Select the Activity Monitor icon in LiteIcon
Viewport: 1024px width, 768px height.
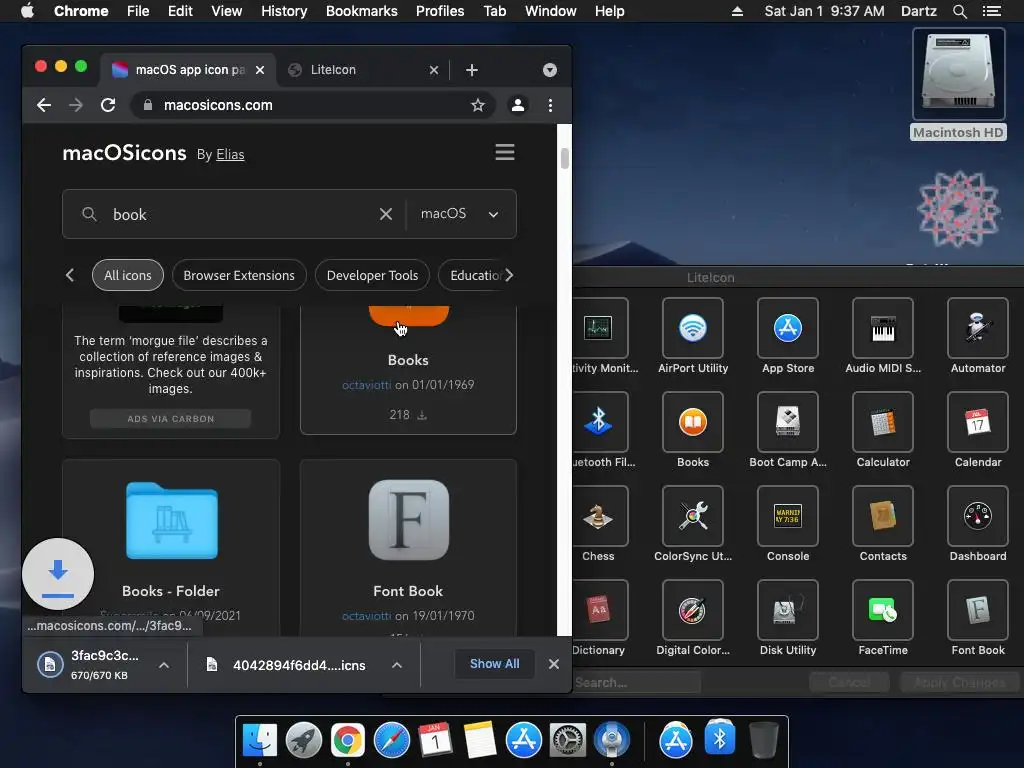coord(600,328)
